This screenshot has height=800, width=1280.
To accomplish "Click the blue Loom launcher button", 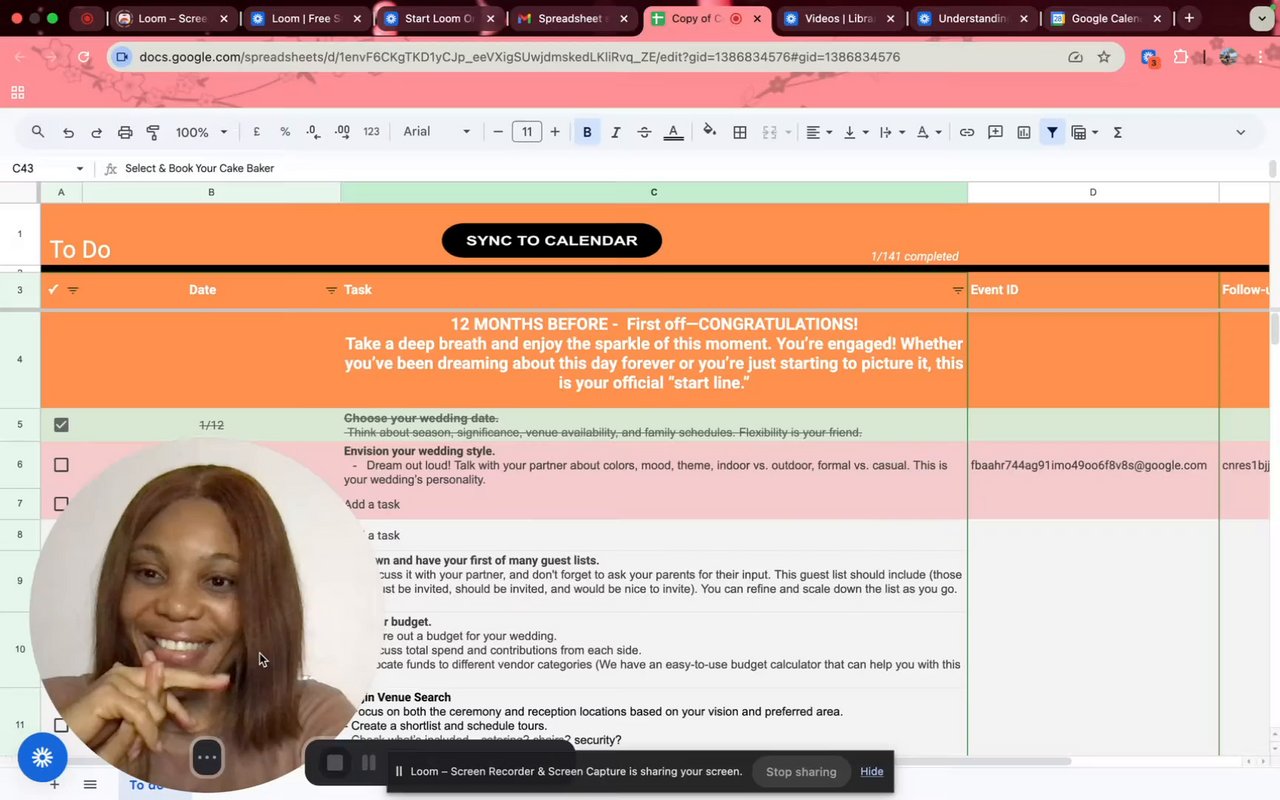I will click(x=42, y=757).
